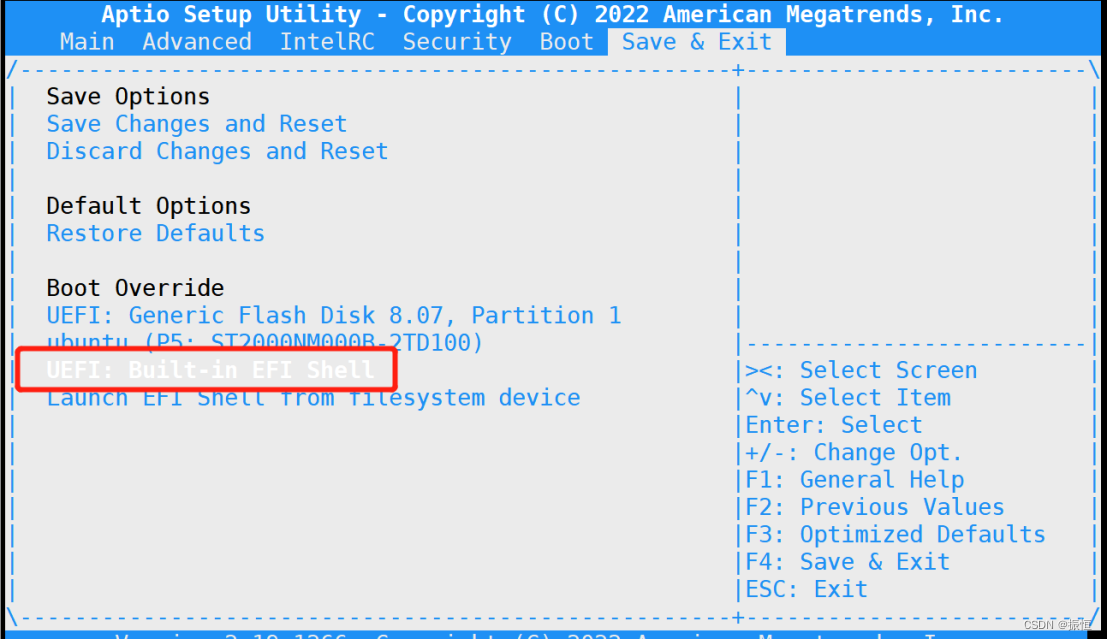Click the Default Options heading

point(149,206)
